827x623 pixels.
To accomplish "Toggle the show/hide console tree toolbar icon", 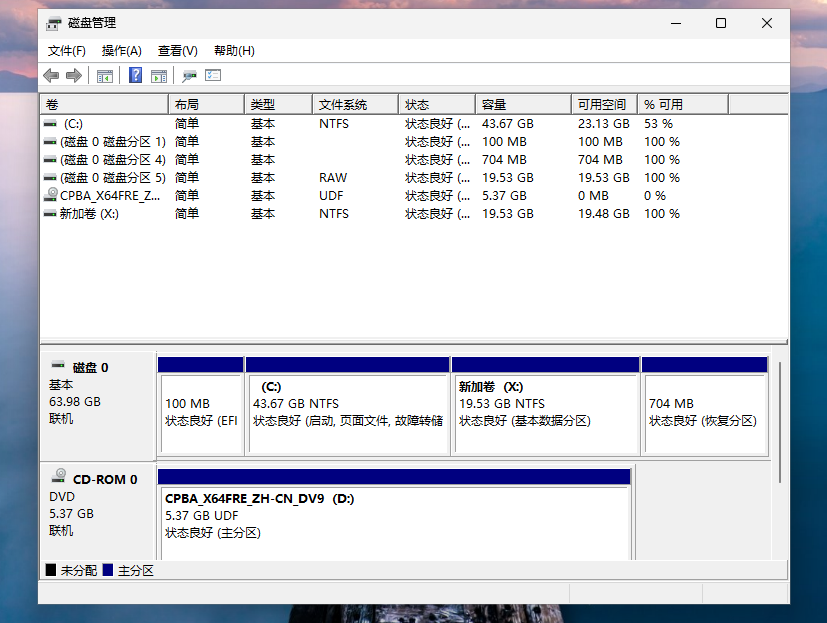I will coord(105,76).
